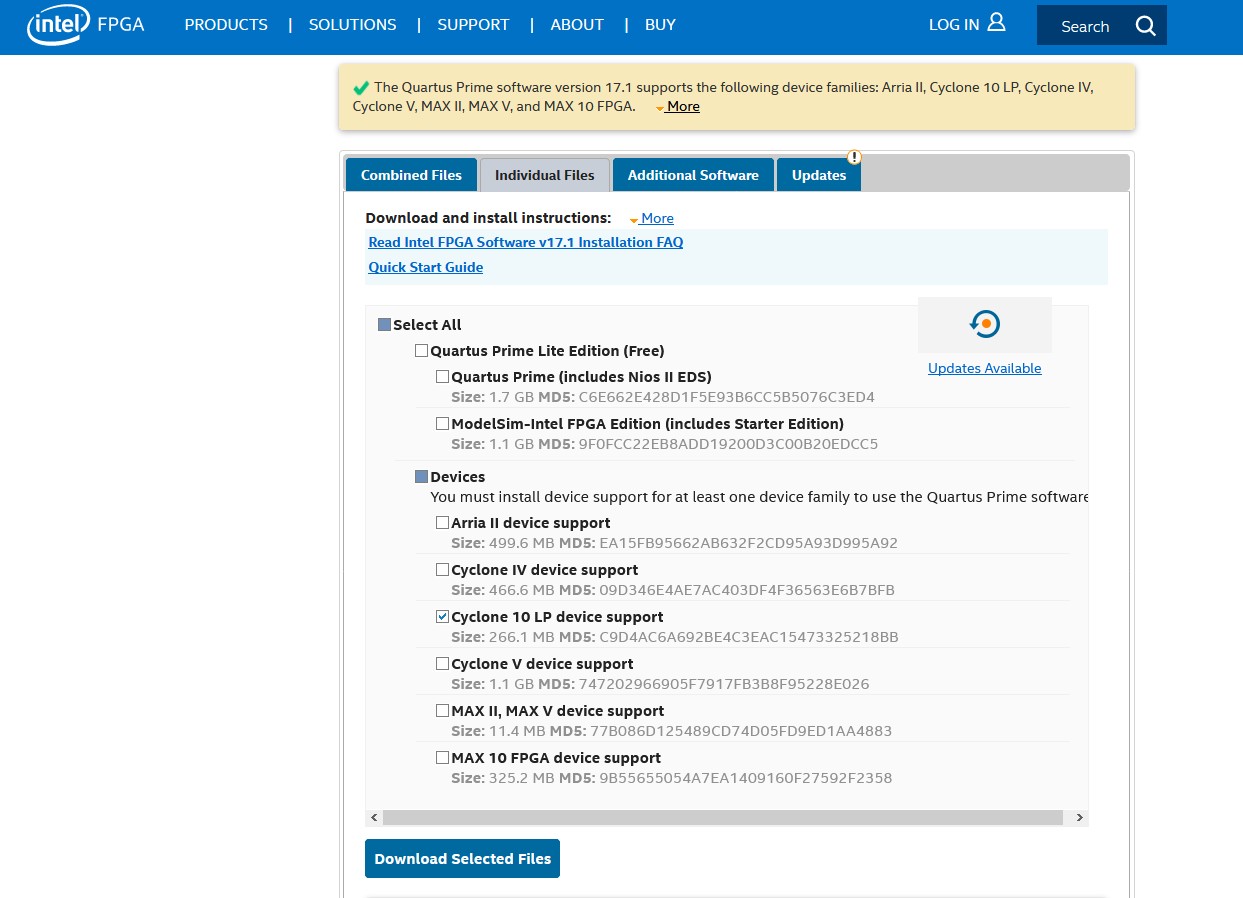Check Arria II device support
The height and width of the screenshot is (898, 1243).
pyautogui.click(x=442, y=523)
